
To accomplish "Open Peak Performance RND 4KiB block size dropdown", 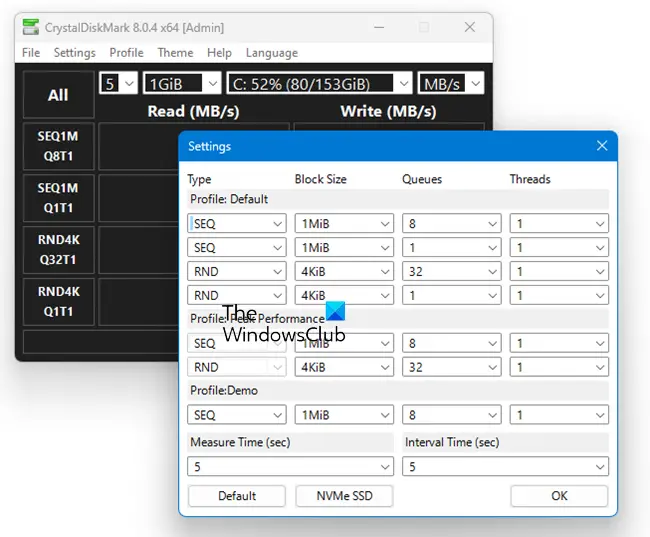I will [344, 367].
